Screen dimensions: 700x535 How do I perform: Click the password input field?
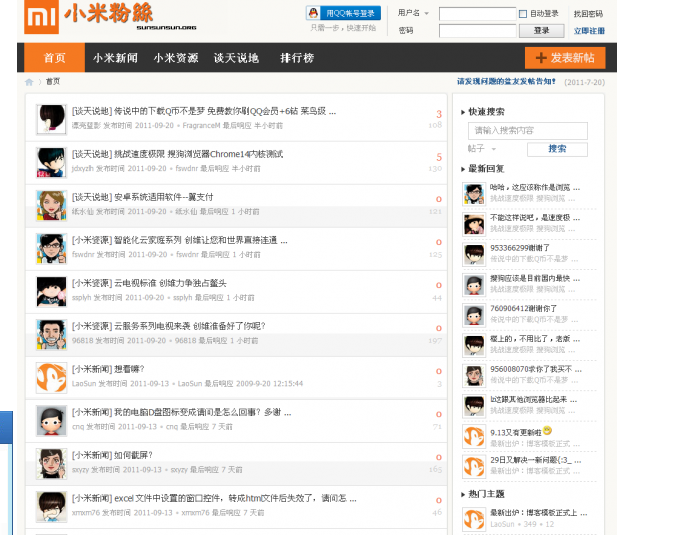point(477,31)
